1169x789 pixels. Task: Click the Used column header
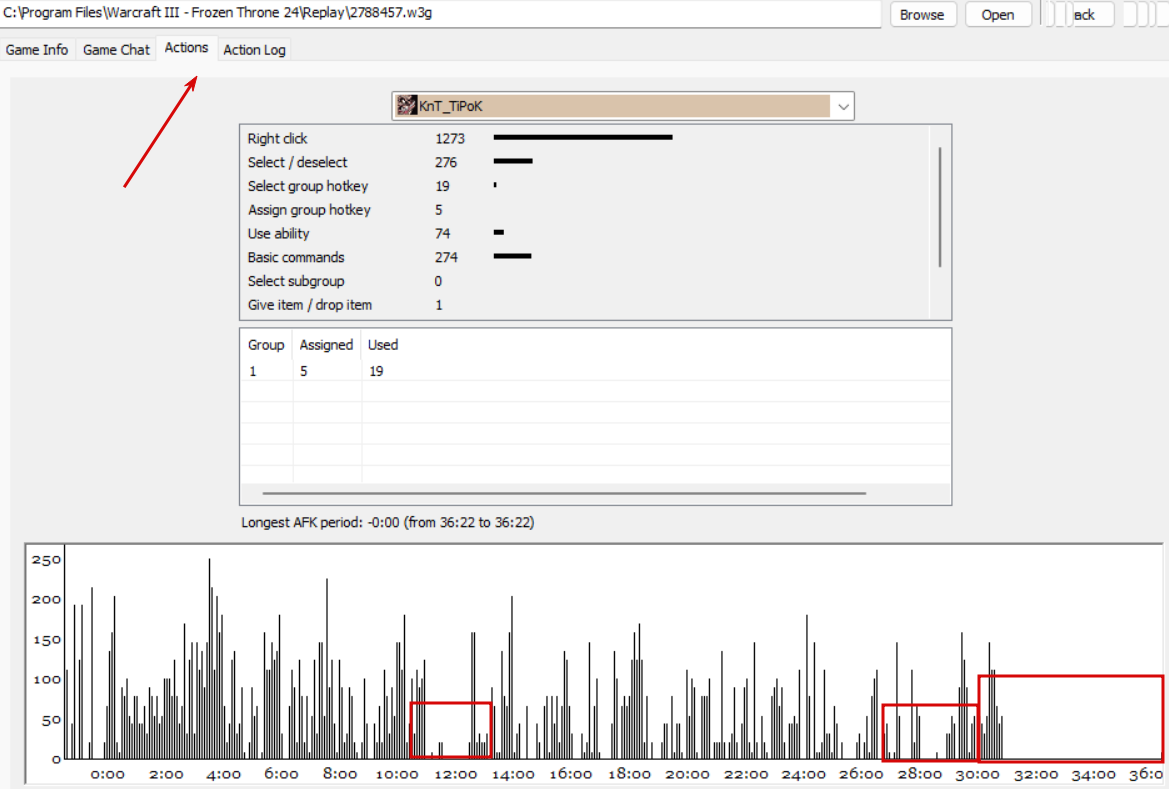point(383,345)
